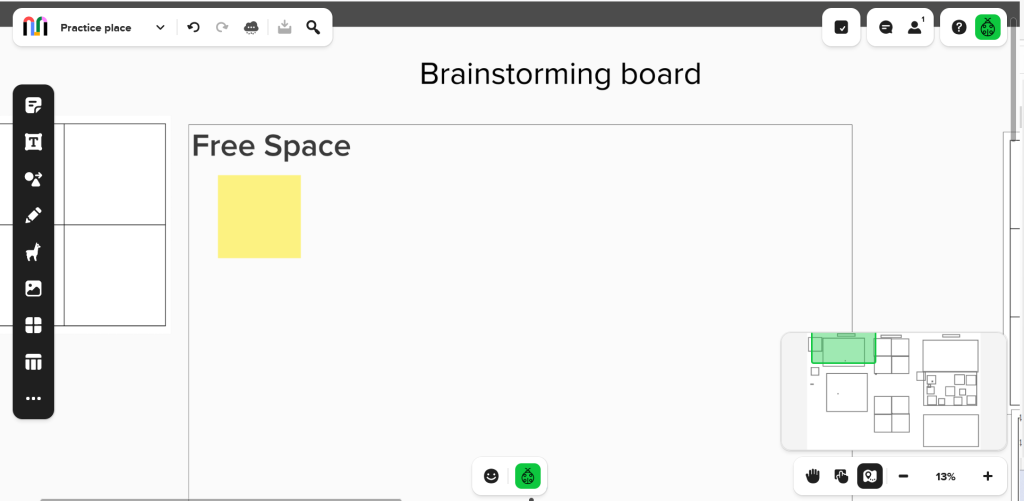Open the frameworks grid tool
Viewport: 1024px width, 501px height.
[33, 325]
